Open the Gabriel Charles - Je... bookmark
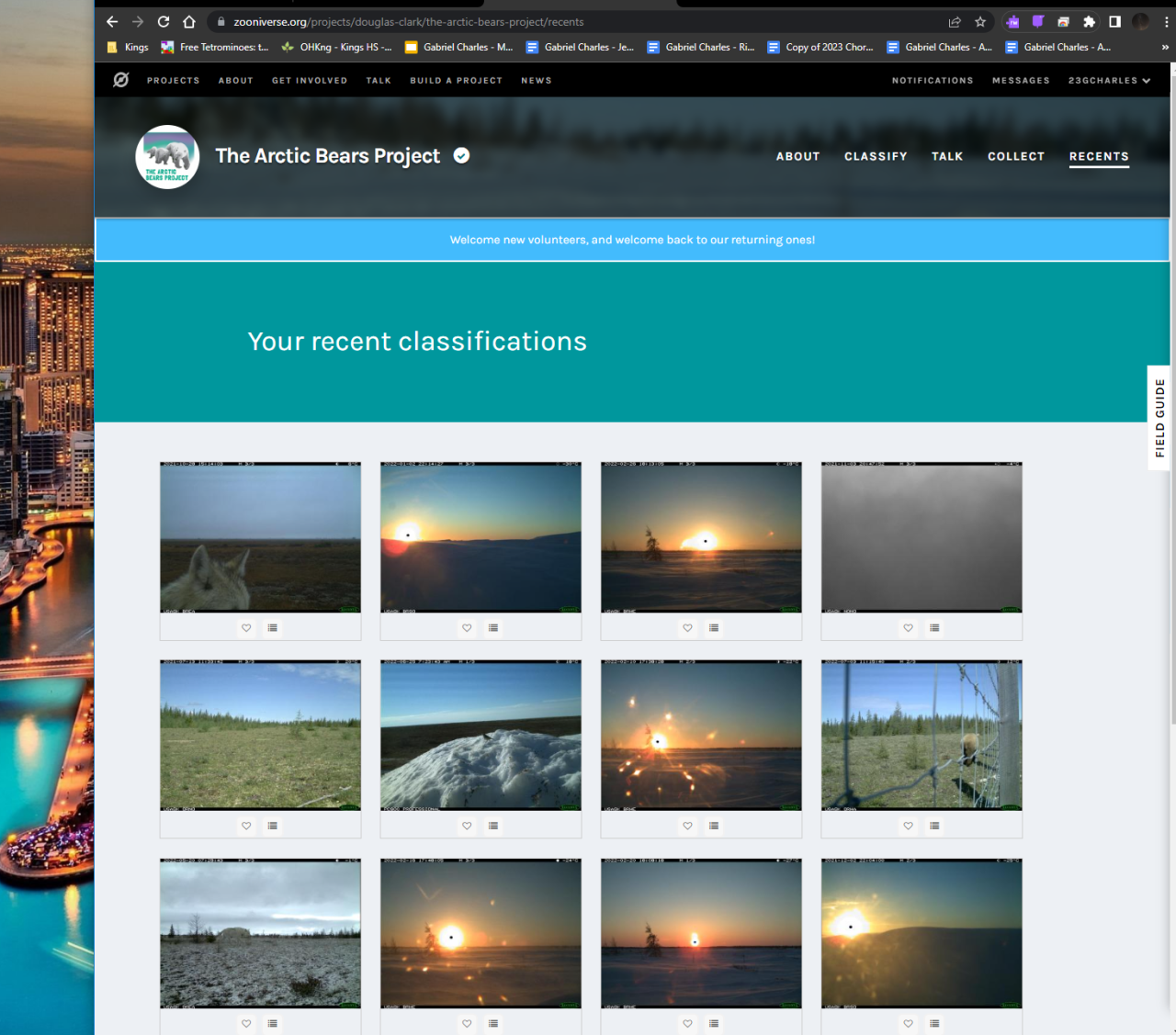This screenshot has width=1176, height=1035. point(580,47)
